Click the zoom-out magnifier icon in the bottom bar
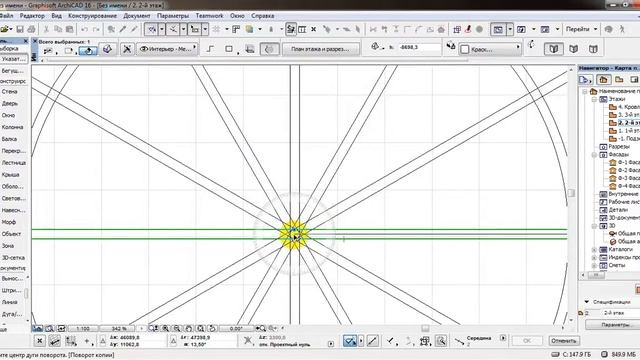This screenshot has width=640, height=360. [x=177, y=328]
